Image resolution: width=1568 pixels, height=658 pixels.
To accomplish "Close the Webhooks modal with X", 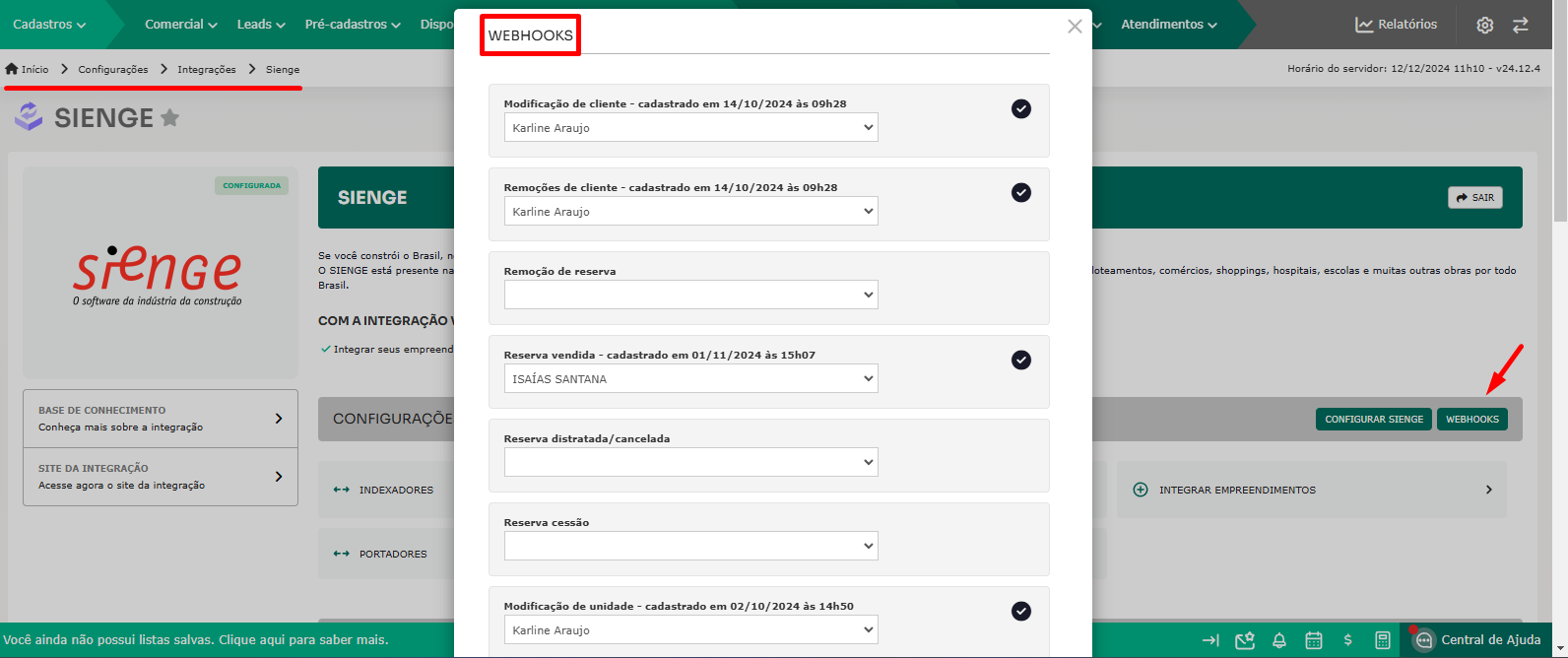I will 1075,27.
